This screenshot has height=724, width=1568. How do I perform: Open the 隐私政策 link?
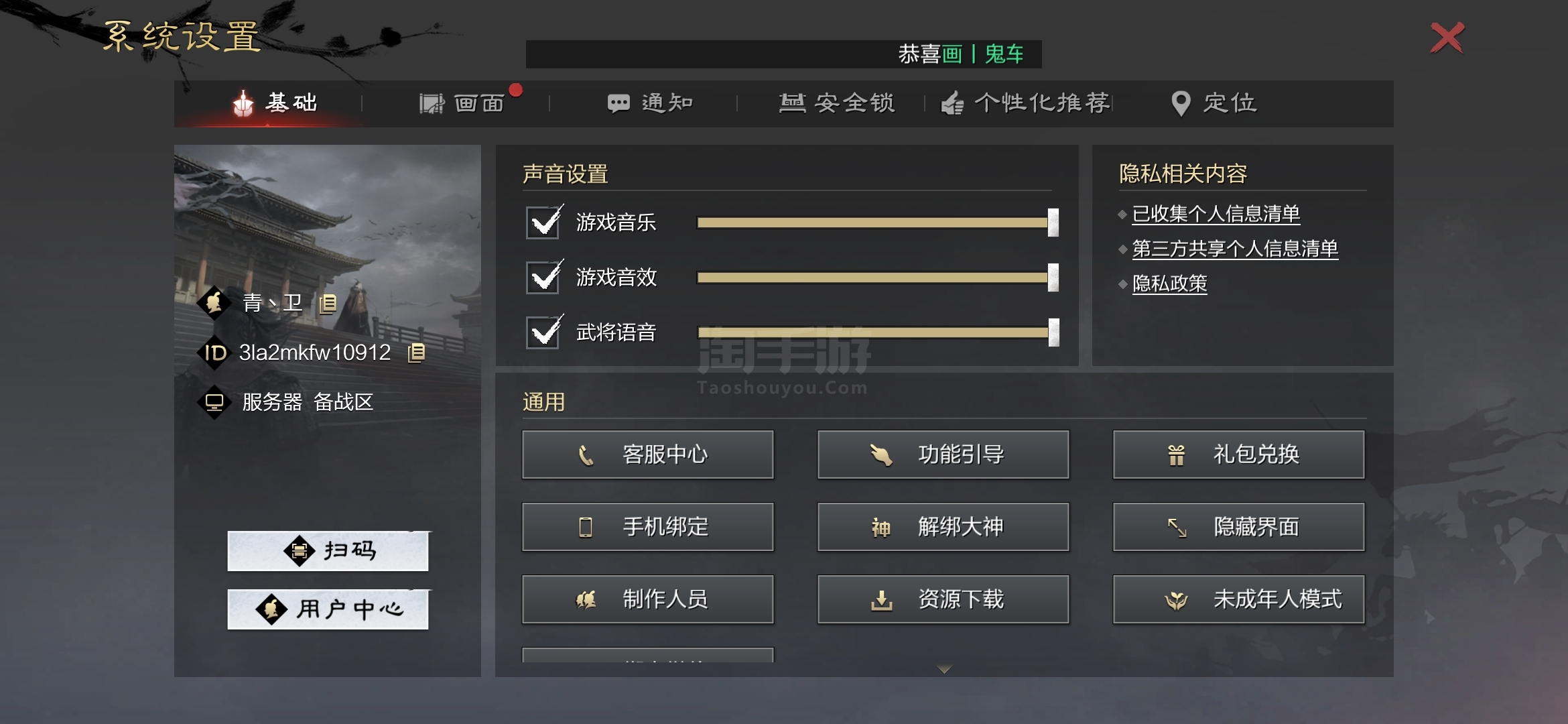pyautogui.click(x=1169, y=284)
